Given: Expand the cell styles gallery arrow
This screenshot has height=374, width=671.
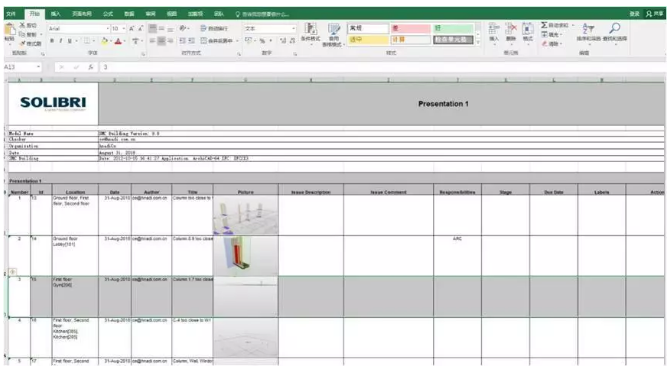Looking at the screenshot, I should (x=478, y=42).
